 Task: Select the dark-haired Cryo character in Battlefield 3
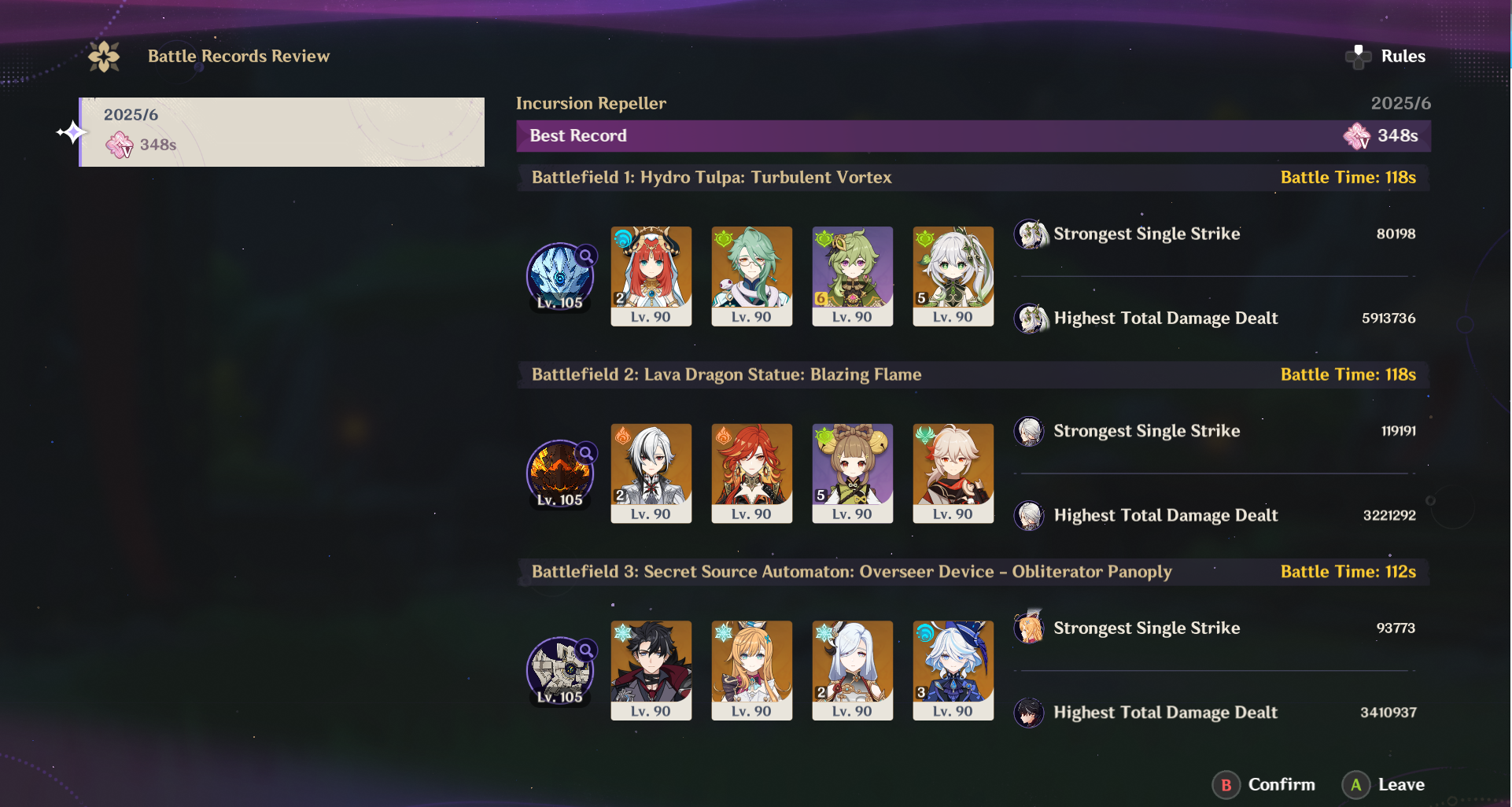tap(651, 671)
